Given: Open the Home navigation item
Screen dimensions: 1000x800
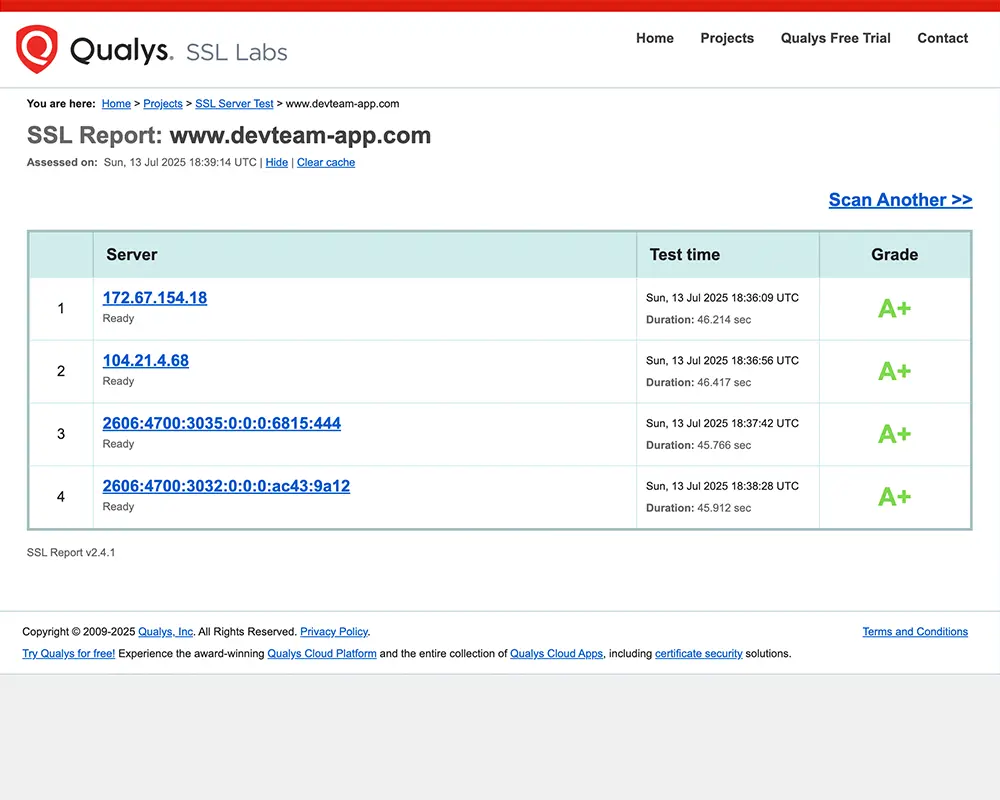Looking at the screenshot, I should pyautogui.click(x=654, y=38).
